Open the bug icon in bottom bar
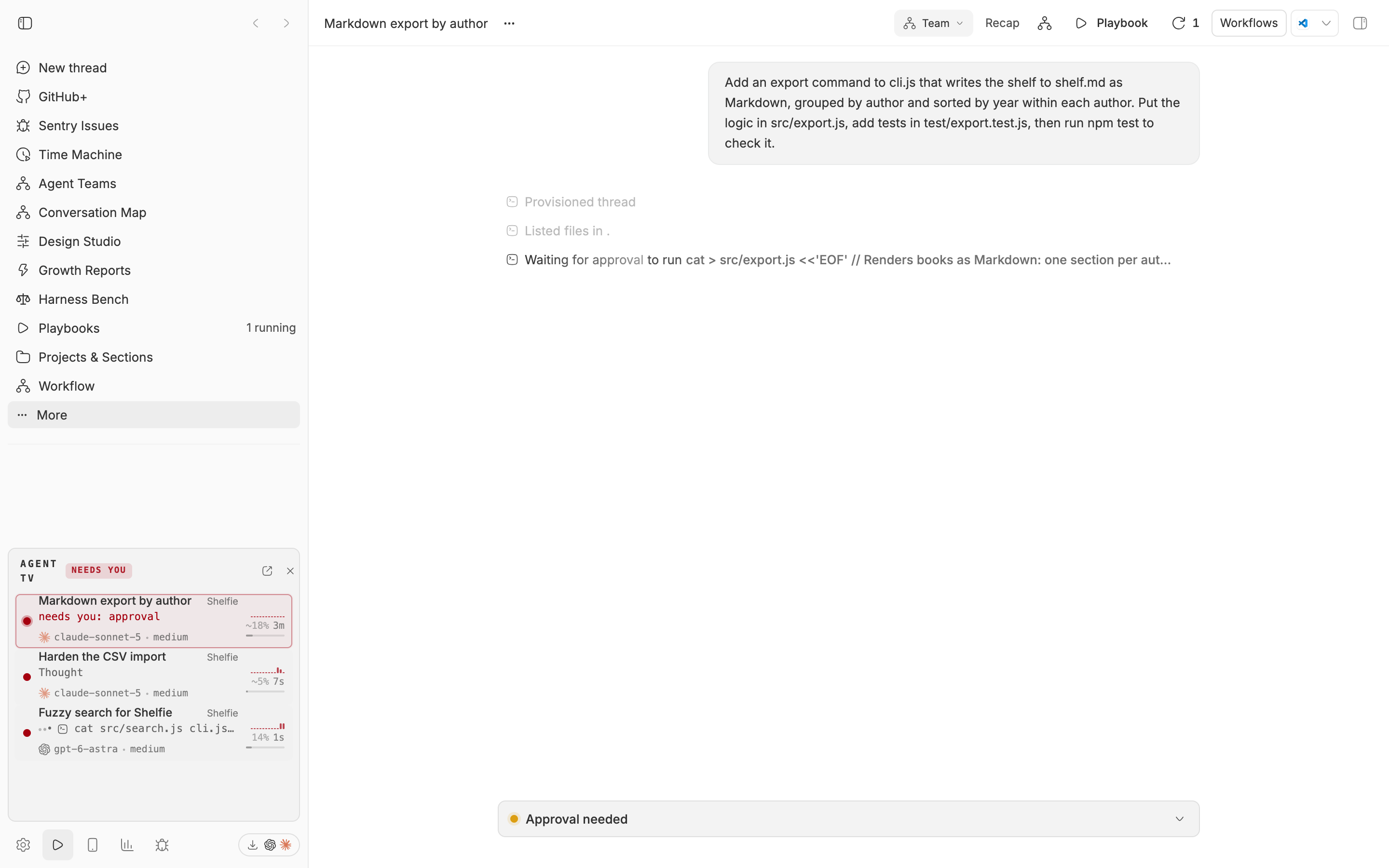The height and width of the screenshot is (868, 1389). tap(162, 844)
